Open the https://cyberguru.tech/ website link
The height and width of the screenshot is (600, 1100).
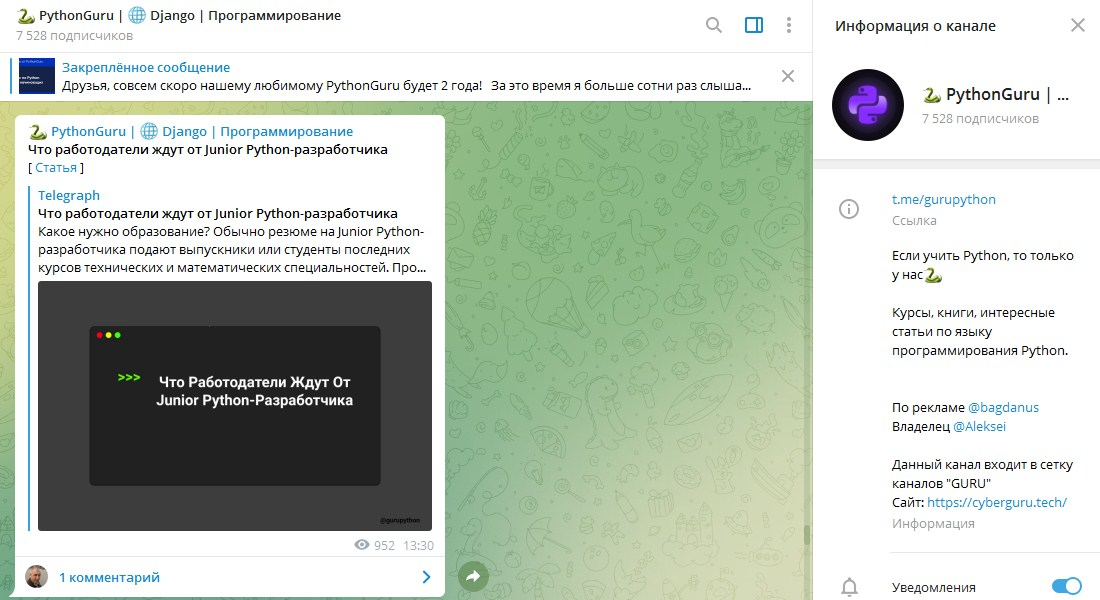997,502
